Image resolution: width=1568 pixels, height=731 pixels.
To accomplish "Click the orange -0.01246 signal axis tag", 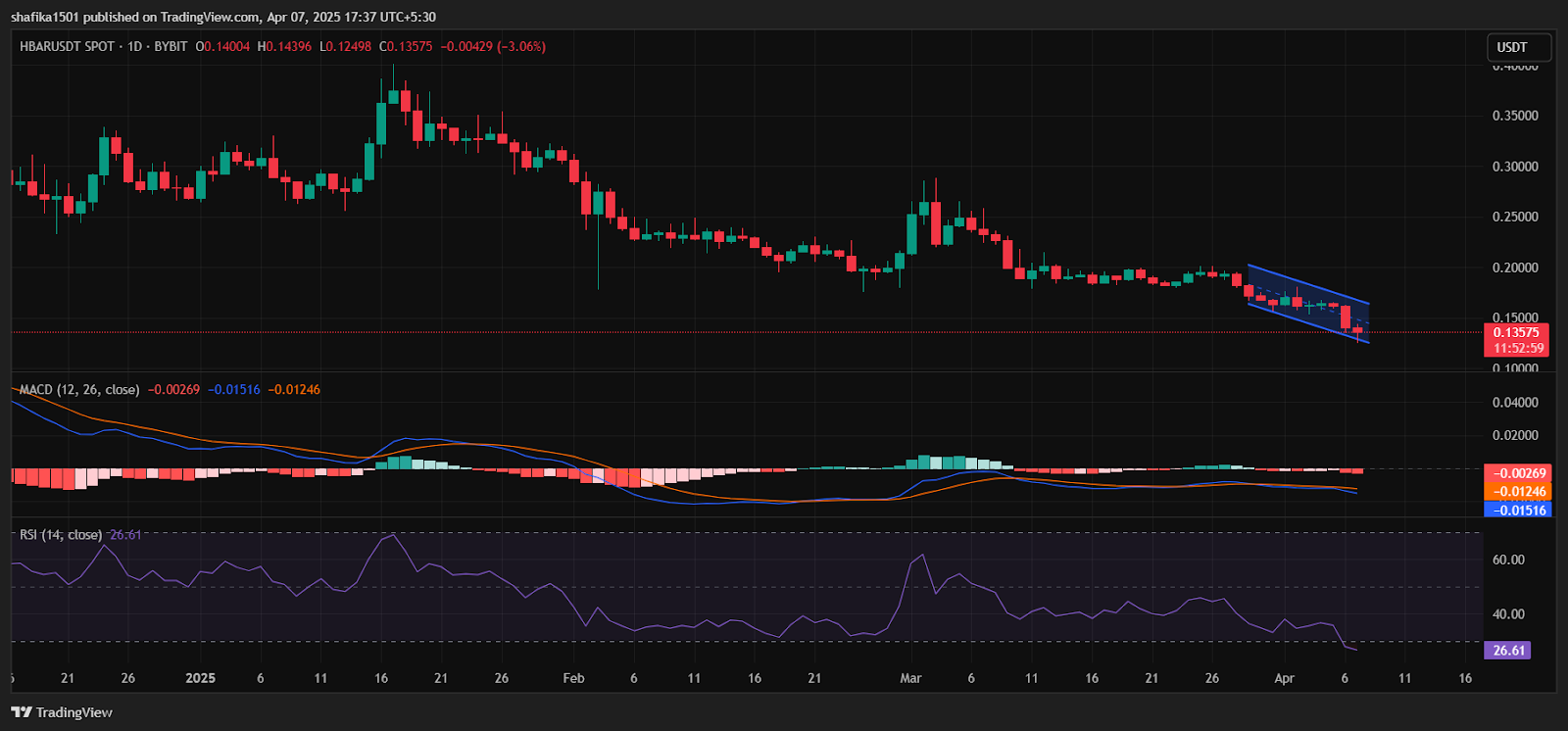I will tap(1517, 492).
